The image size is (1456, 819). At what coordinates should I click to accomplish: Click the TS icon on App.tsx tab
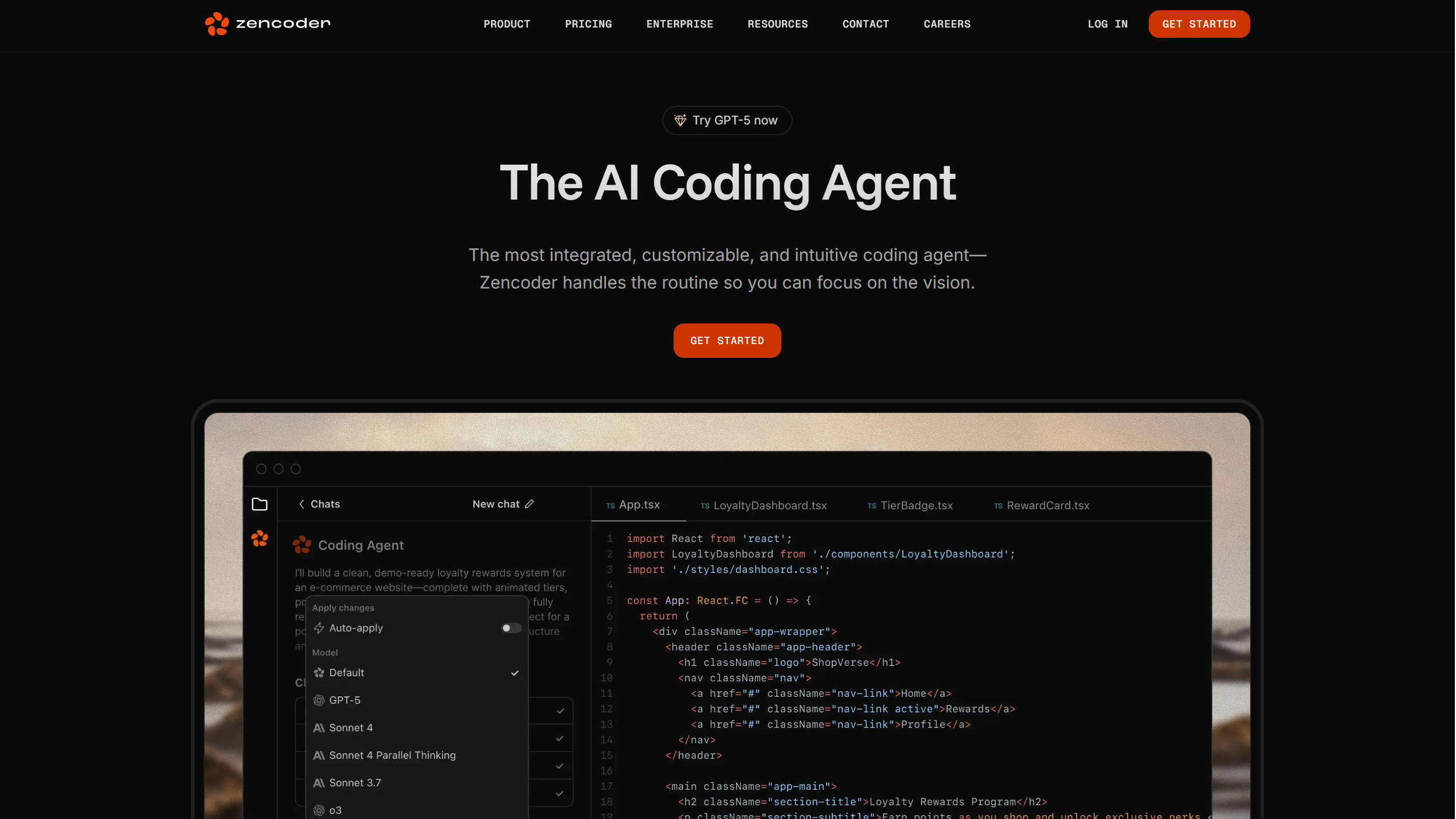(x=610, y=506)
